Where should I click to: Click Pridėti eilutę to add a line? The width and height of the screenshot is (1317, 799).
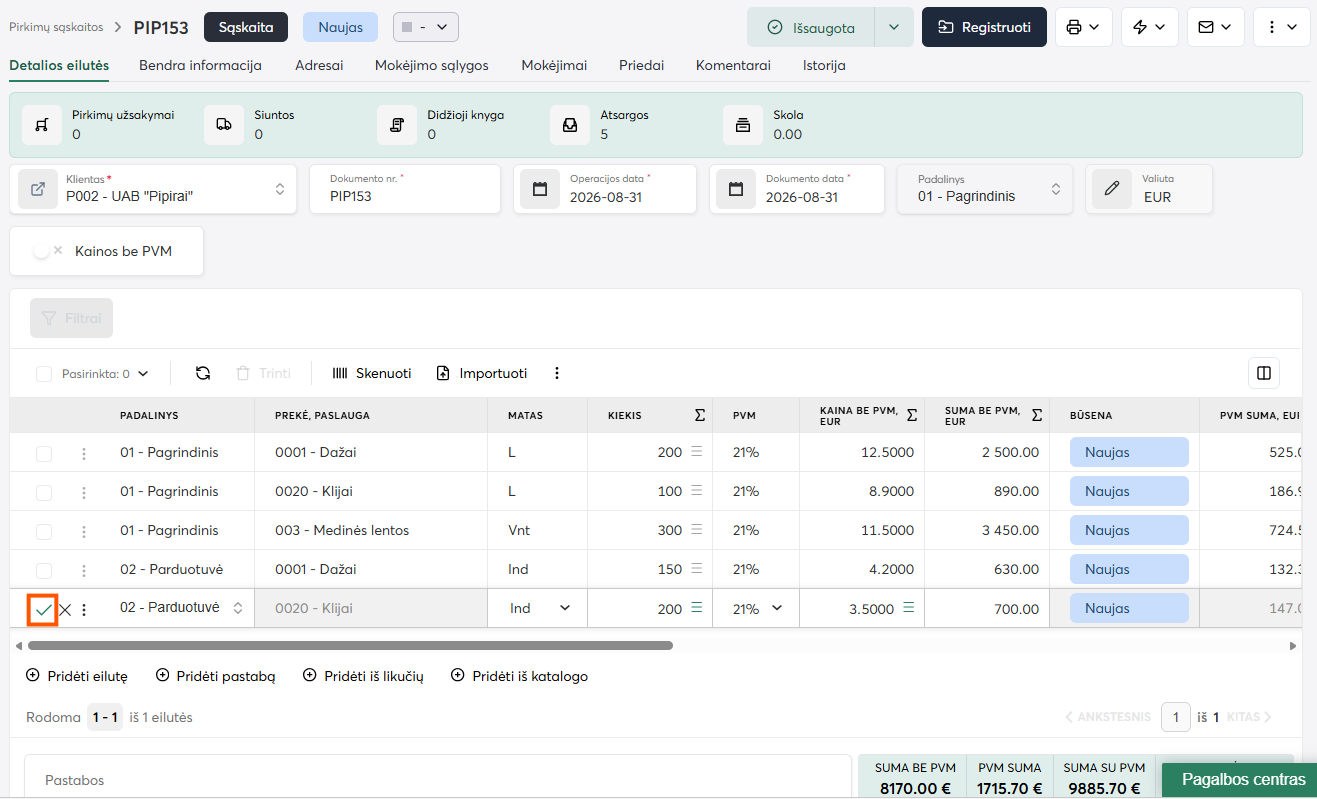[x=77, y=676]
